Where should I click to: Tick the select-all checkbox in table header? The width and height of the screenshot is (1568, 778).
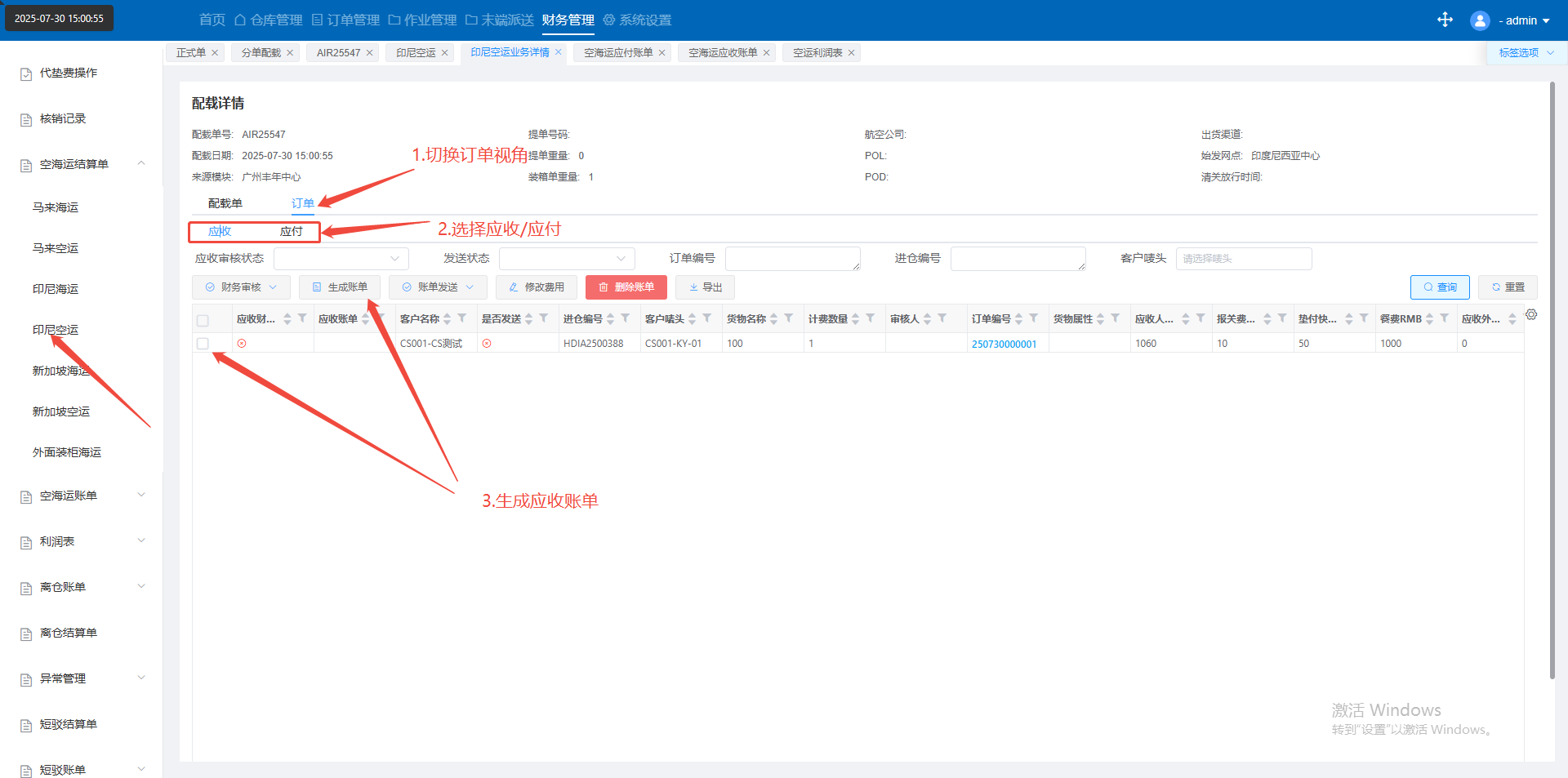coord(203,320)
